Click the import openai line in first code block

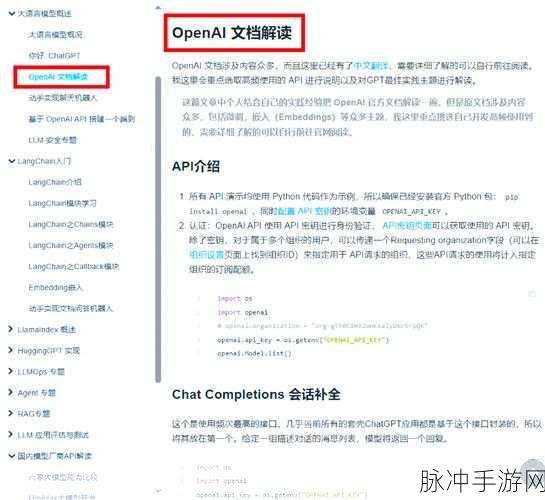point(243,312)
